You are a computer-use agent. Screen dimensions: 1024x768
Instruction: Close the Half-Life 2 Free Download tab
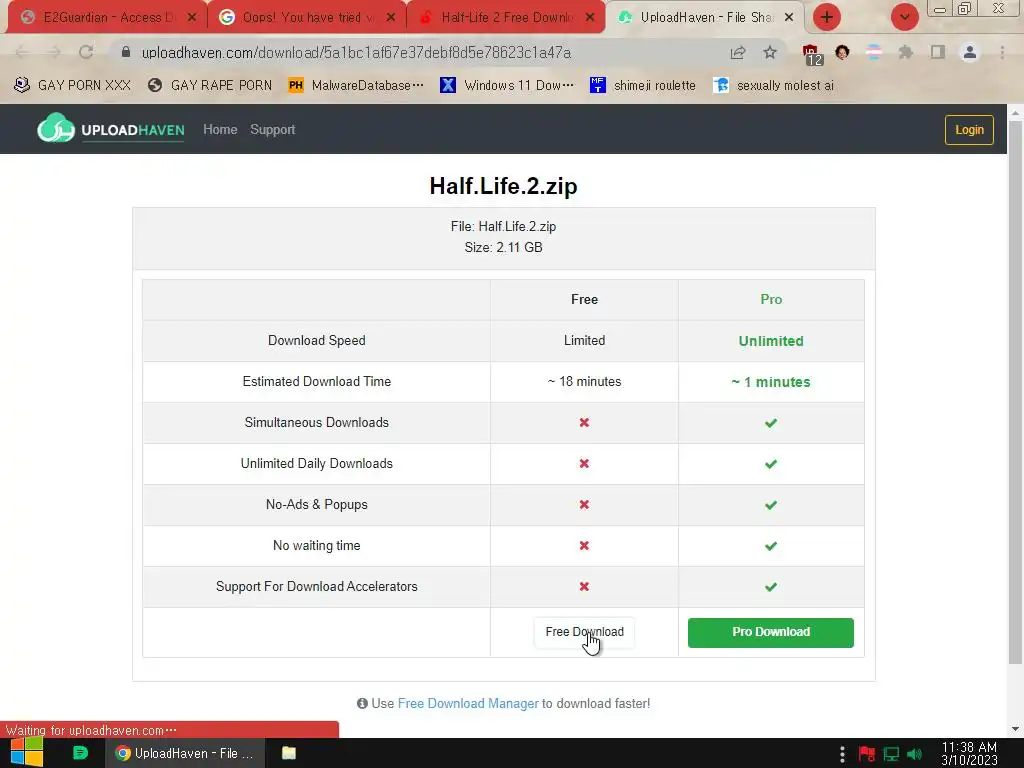tap(590, 18)
